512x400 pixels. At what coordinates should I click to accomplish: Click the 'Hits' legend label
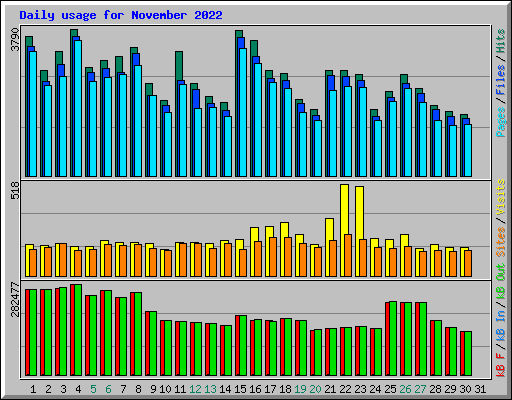[x=501, y=41]
